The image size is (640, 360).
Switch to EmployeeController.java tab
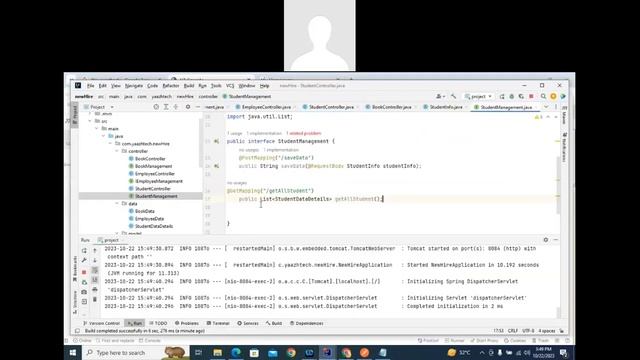tap(266, 107)
